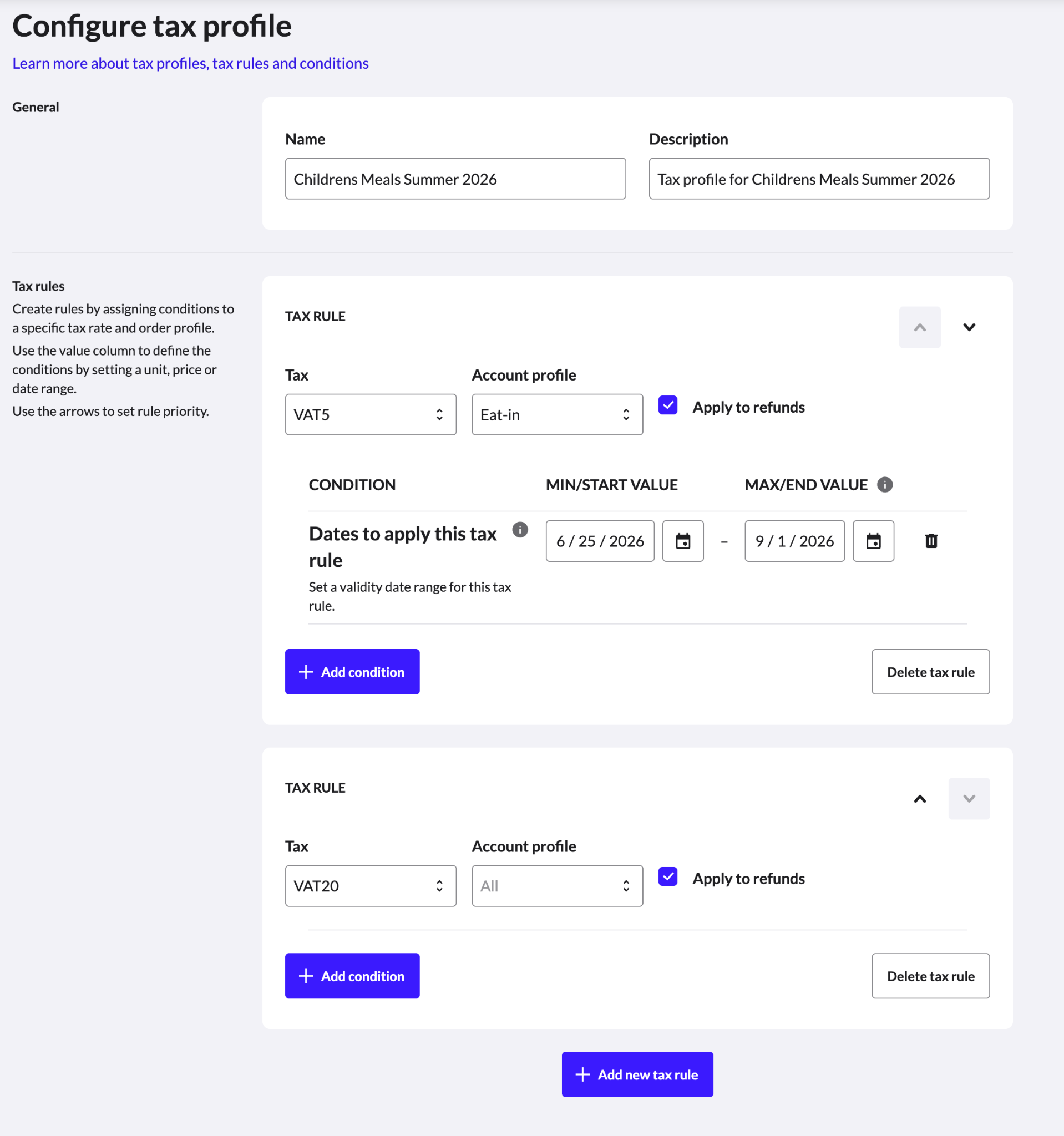Click the MAX/END VALUE column header
Screen dimensions: 1064x1136
tap(805, 485)
